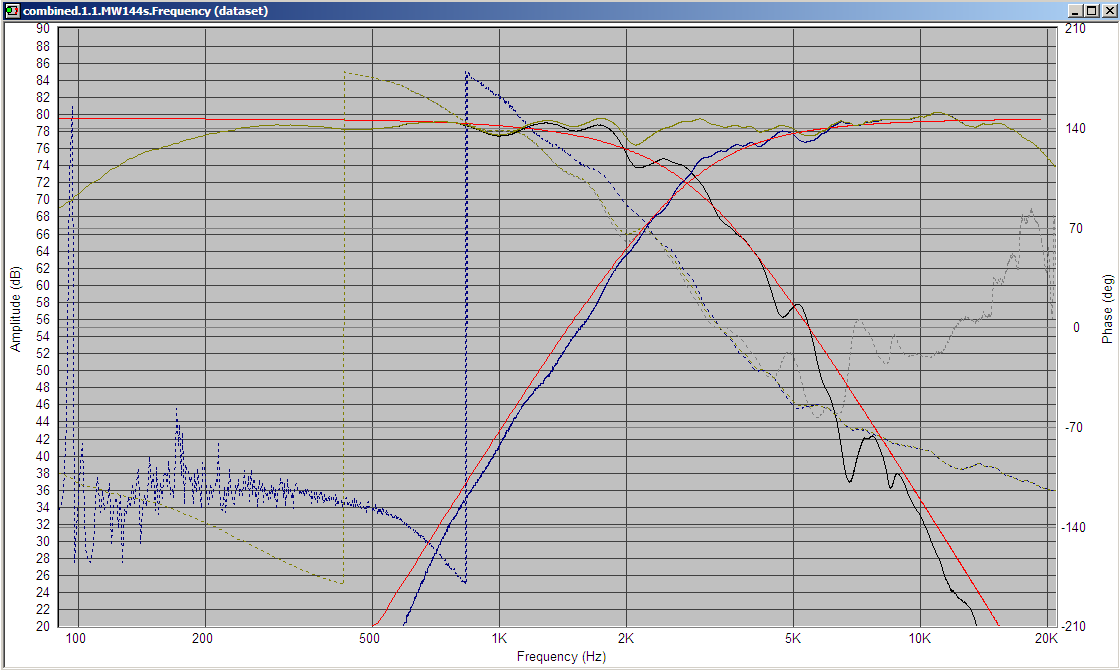The height and width of the screenshot is (670, 1120).
Task: Click the 70 phase tick label
Action: [x=1076, y=229]
